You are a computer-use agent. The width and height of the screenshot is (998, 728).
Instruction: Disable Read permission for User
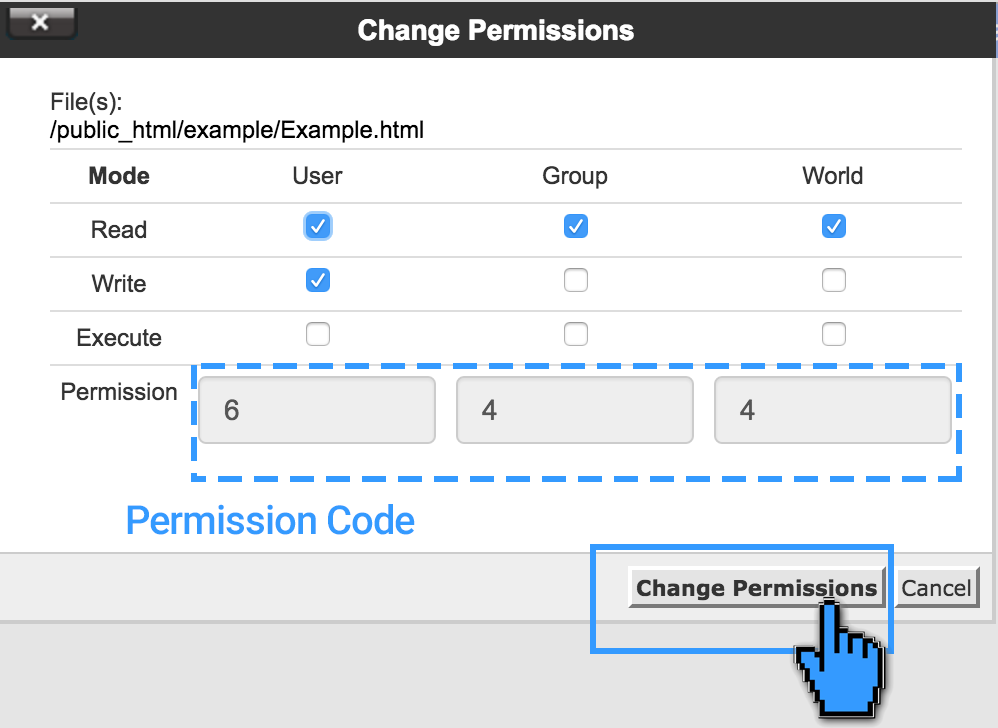coord(317,226)
